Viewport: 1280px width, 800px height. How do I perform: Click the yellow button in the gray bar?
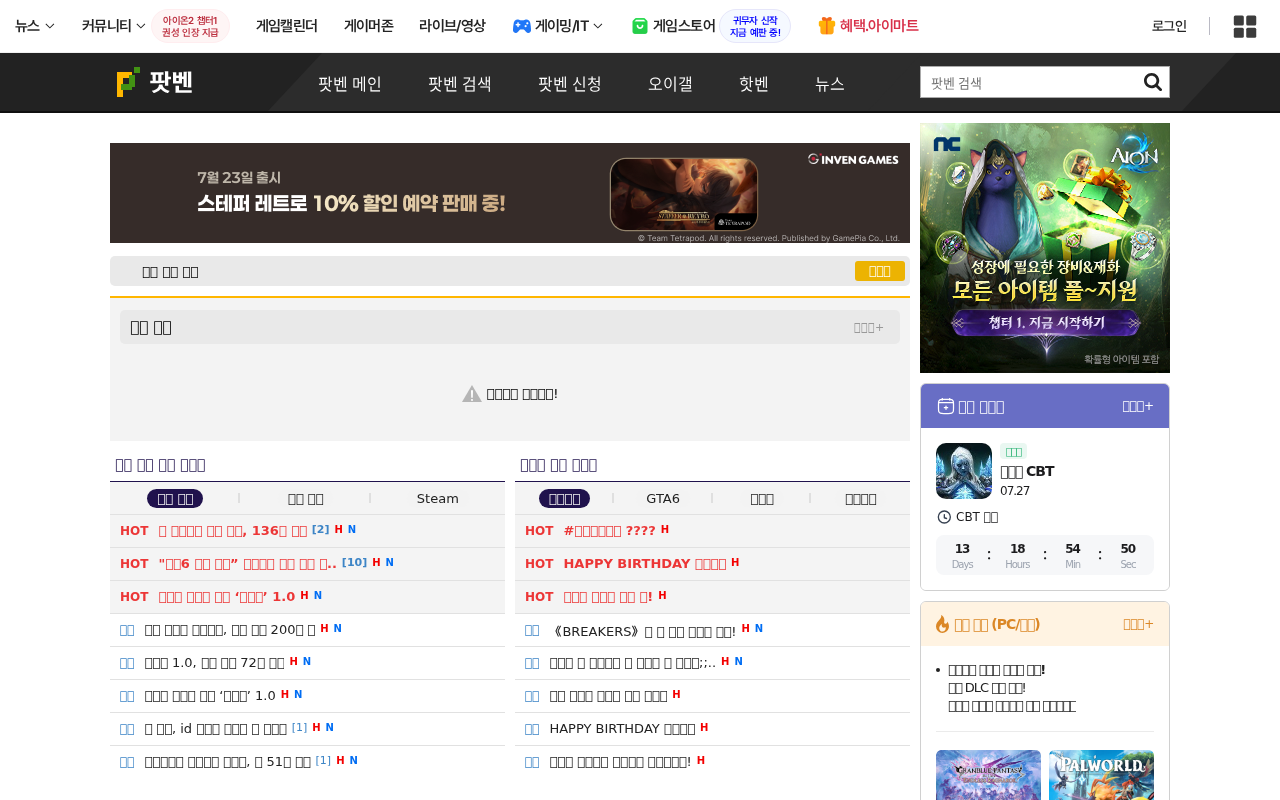tap(880, 271)
